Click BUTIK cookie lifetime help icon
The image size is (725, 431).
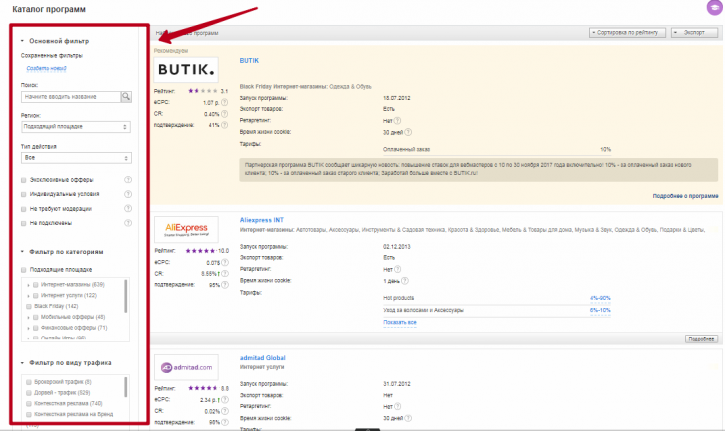[x=408, y=132]
